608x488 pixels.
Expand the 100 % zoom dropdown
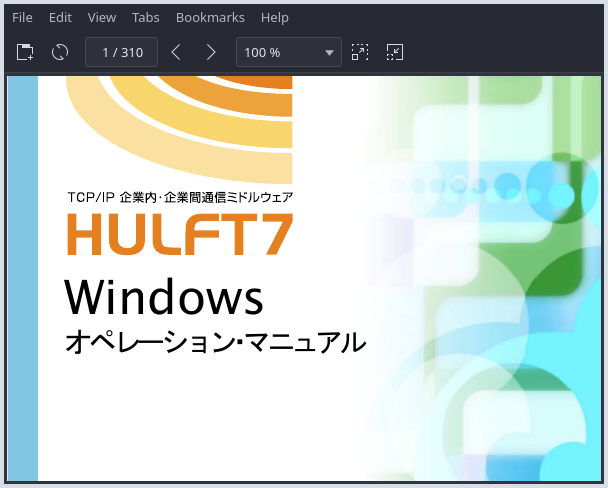coord(289,52)
